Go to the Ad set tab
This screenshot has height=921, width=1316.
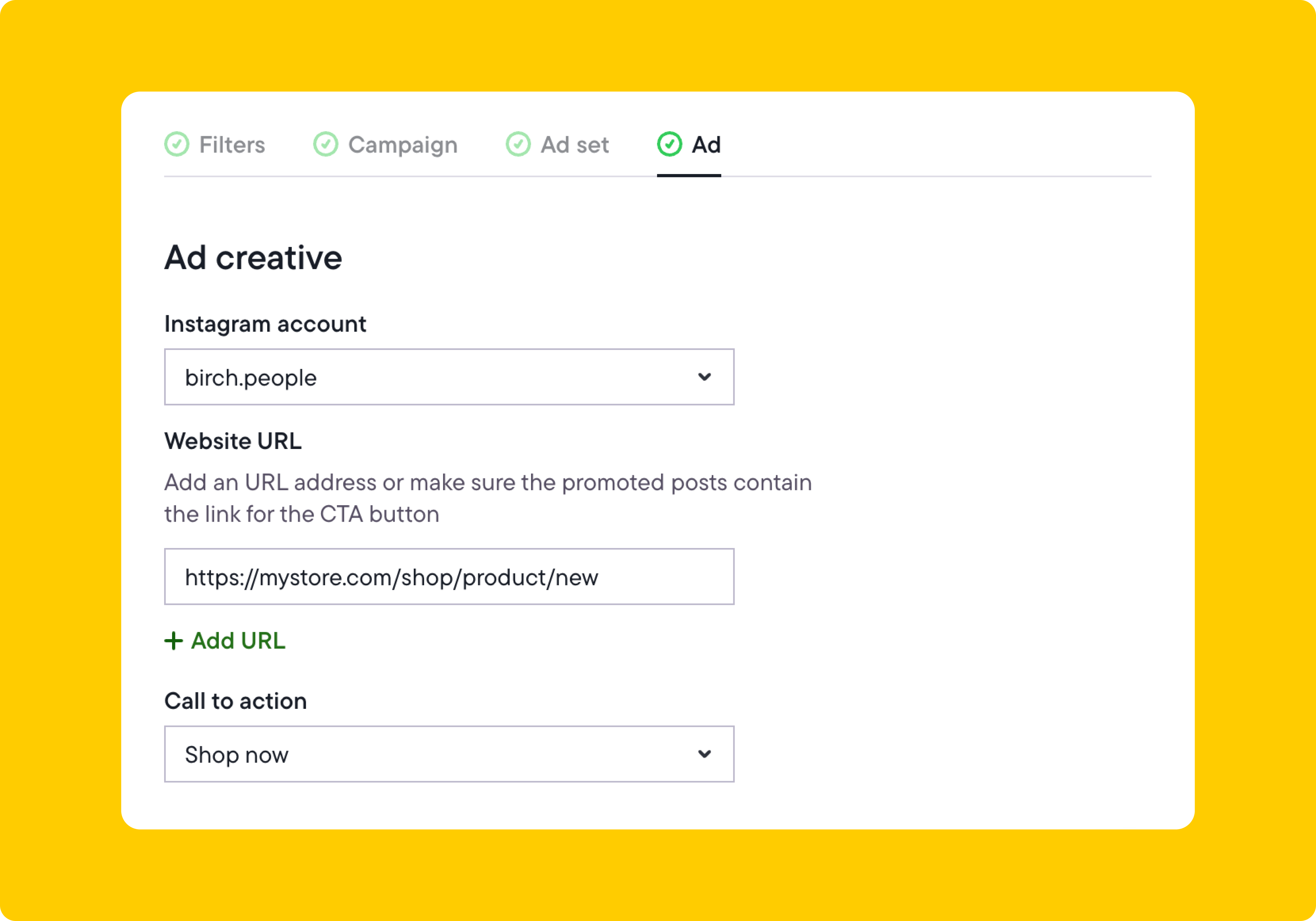pyautogui.click(x=557, y=144)
